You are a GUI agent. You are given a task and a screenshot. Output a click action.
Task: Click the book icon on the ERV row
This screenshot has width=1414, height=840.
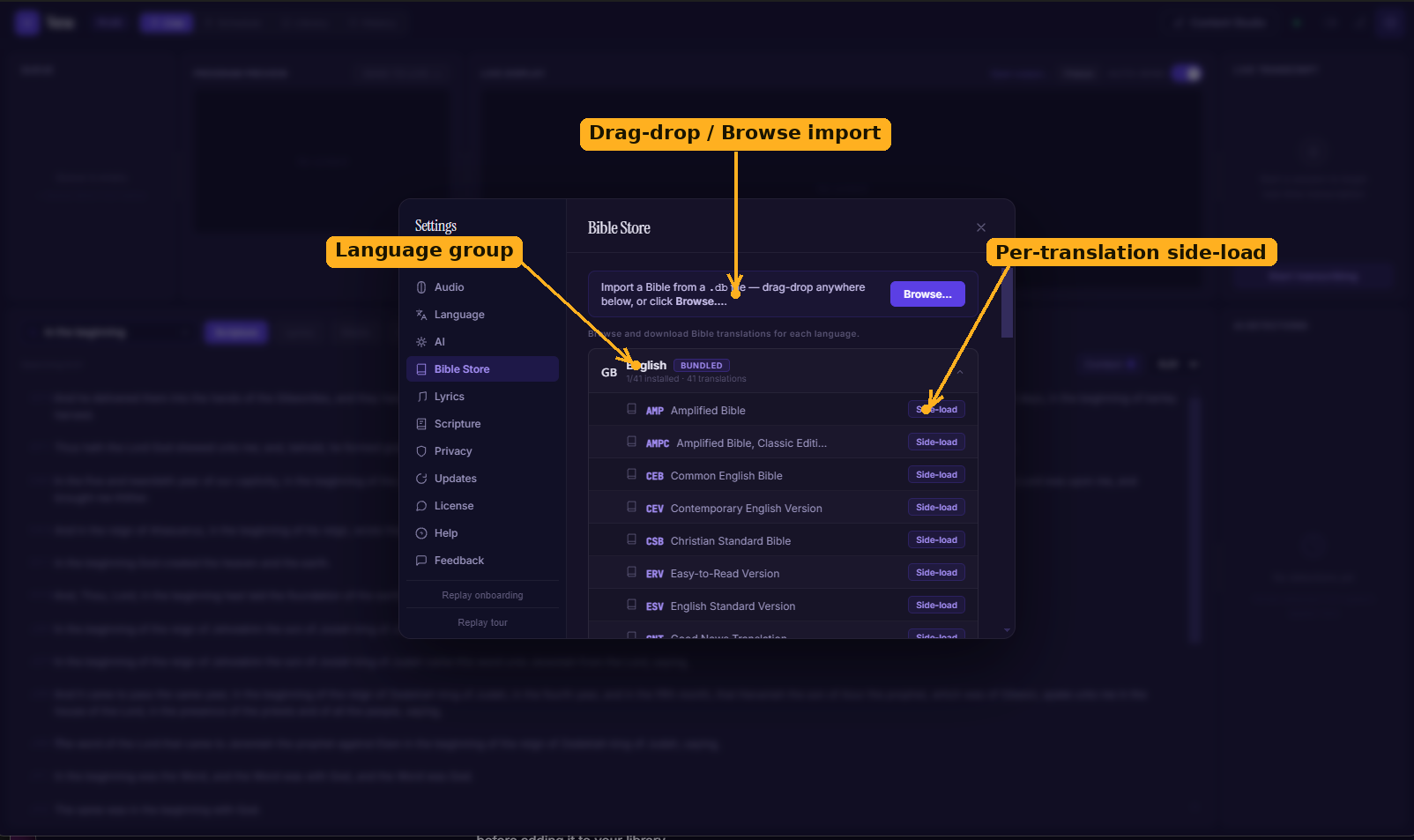click(x=631, y=572)
